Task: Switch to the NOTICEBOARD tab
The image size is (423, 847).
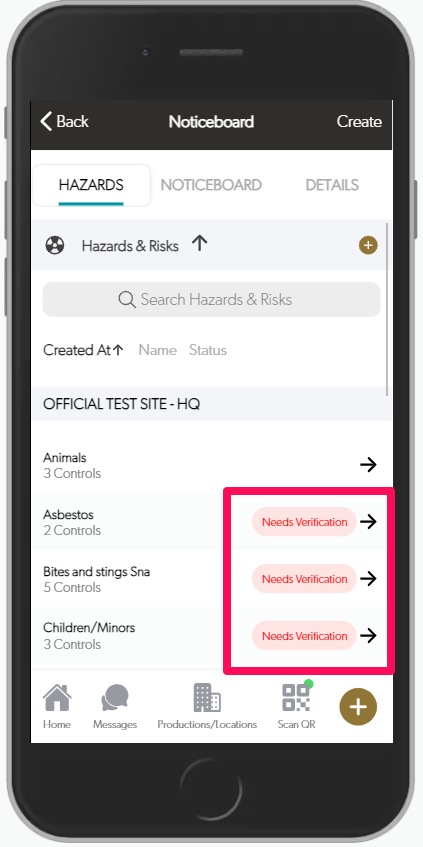Action: (x=211, y=185)
